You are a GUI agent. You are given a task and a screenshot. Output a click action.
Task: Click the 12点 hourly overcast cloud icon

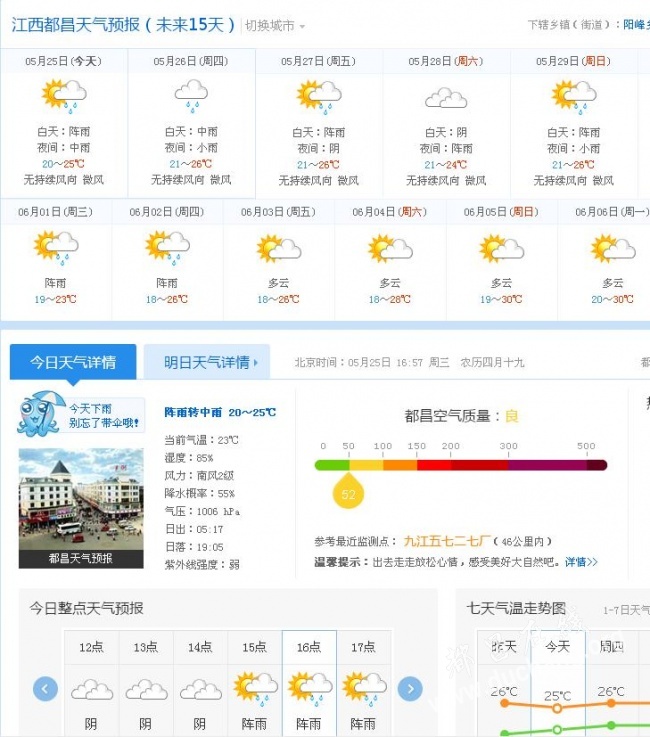(92, 690)
